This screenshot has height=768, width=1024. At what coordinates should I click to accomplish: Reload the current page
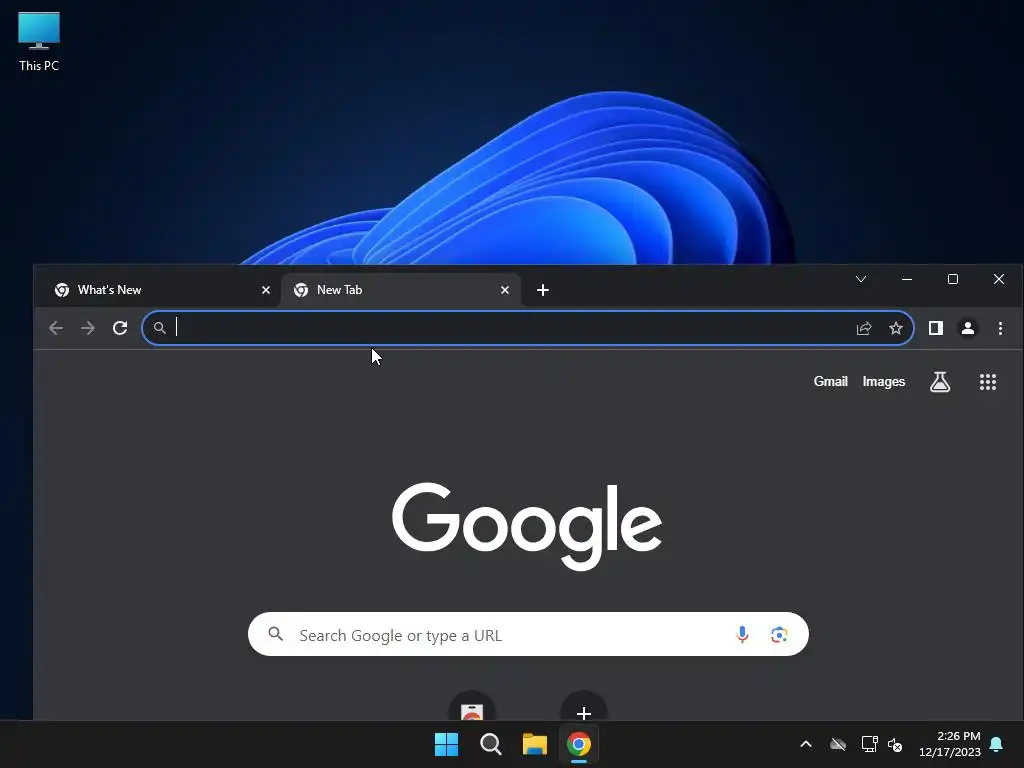point(120,328)
